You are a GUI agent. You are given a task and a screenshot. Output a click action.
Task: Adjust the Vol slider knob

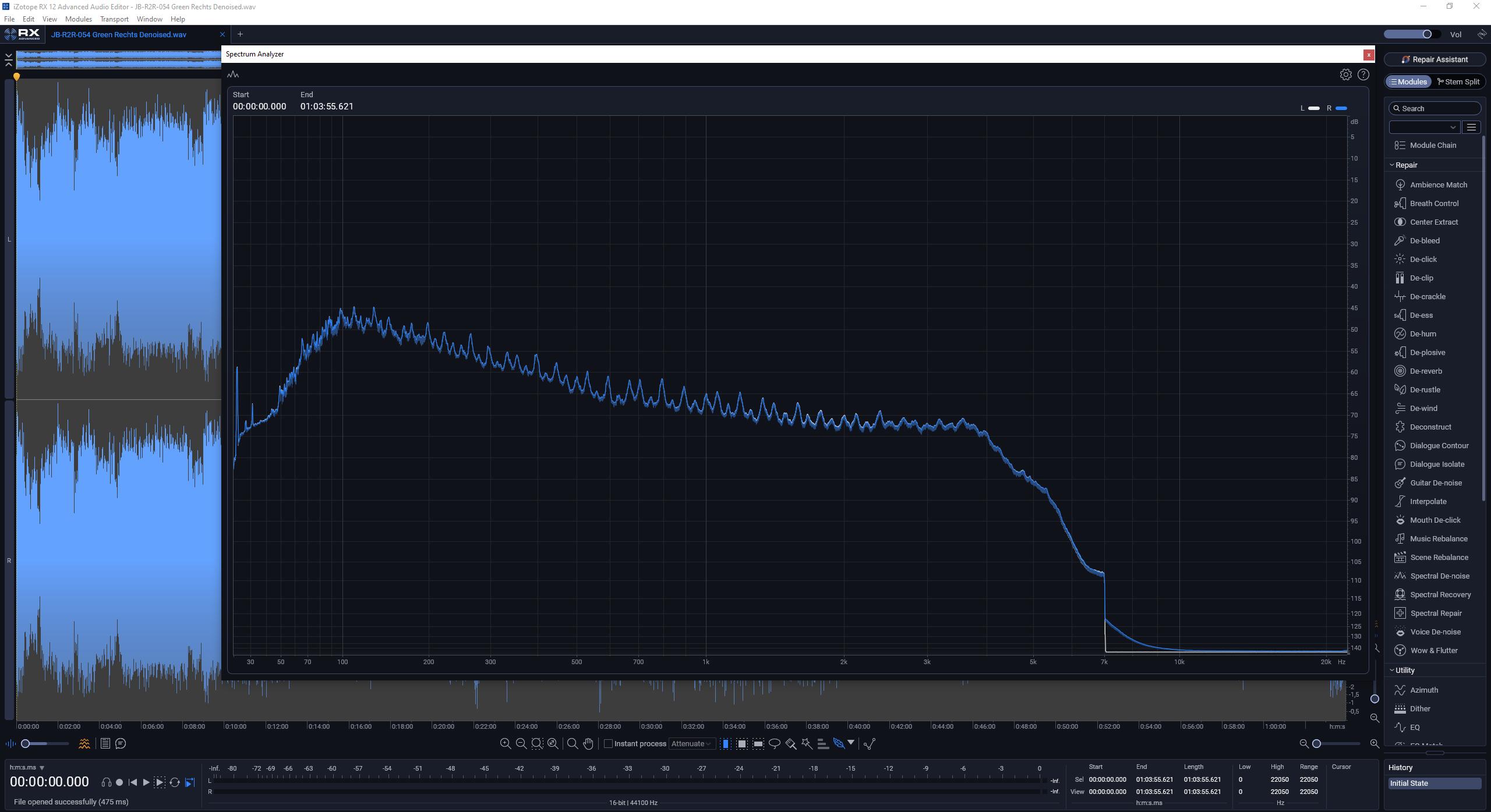[1427, 34]
